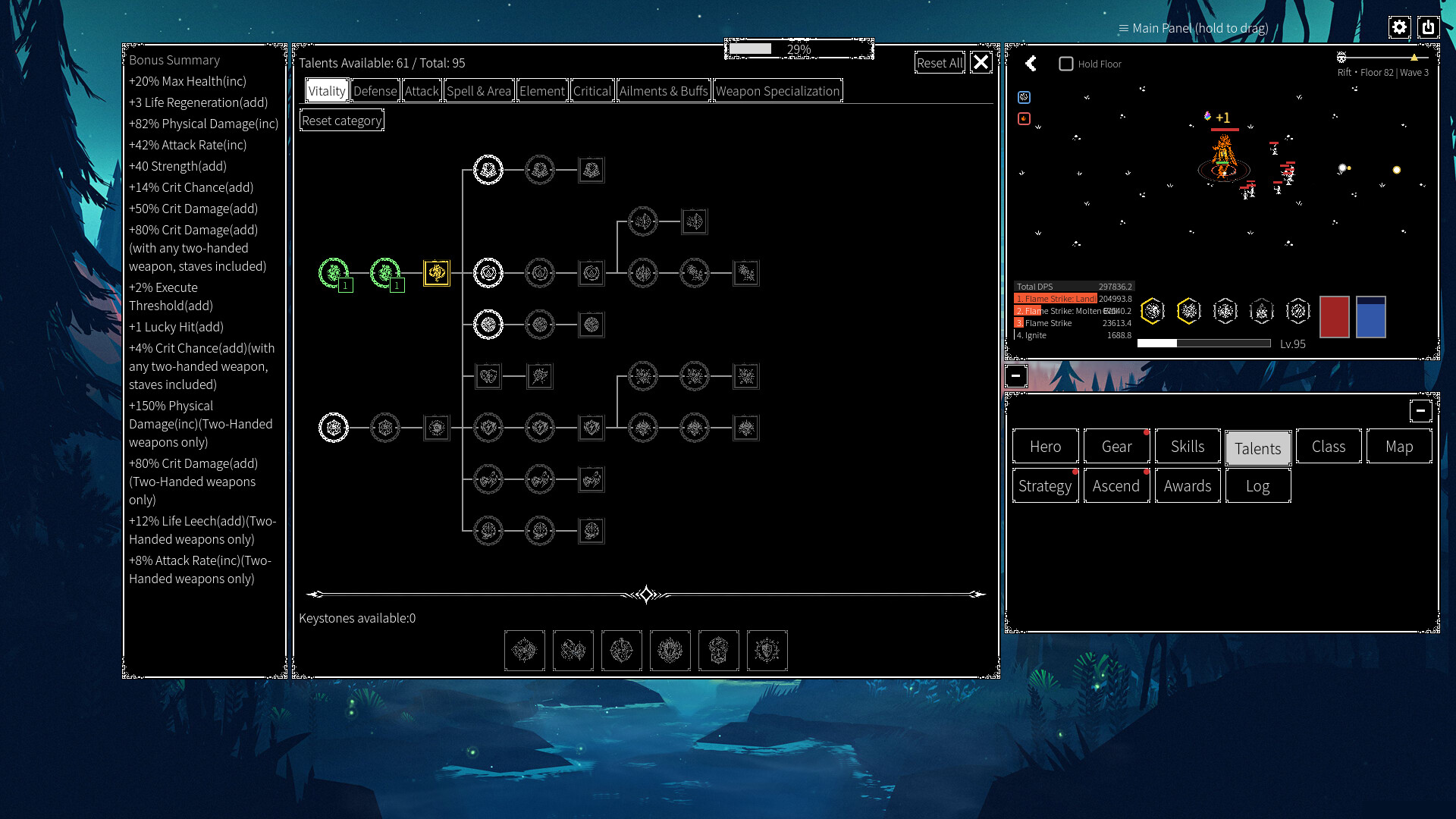Click the red health bar swatch

tap(1335, 317)
